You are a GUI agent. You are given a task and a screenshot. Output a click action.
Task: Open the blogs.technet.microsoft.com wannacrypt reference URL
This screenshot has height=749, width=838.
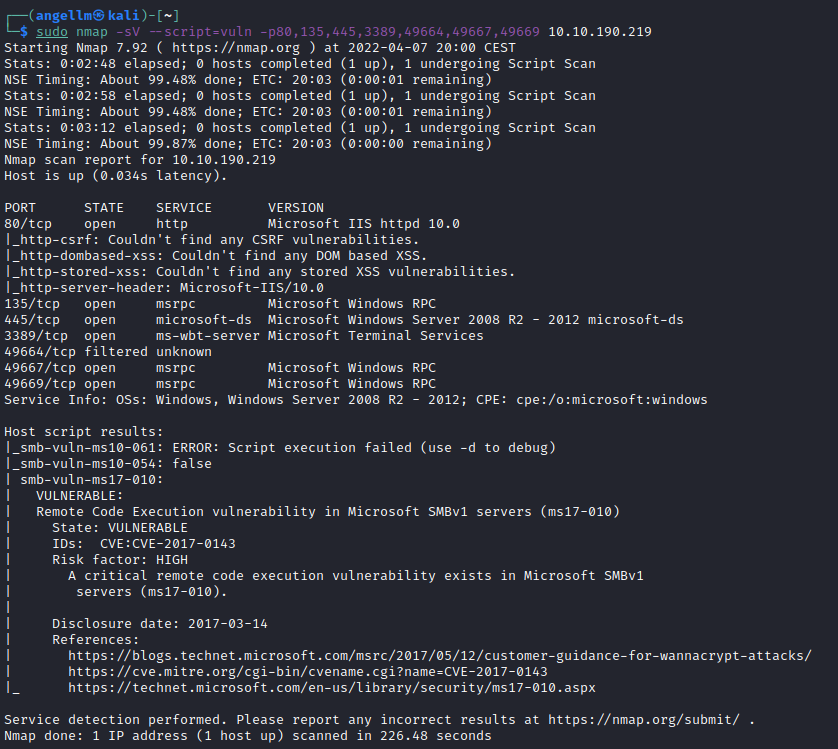[440, 655]
